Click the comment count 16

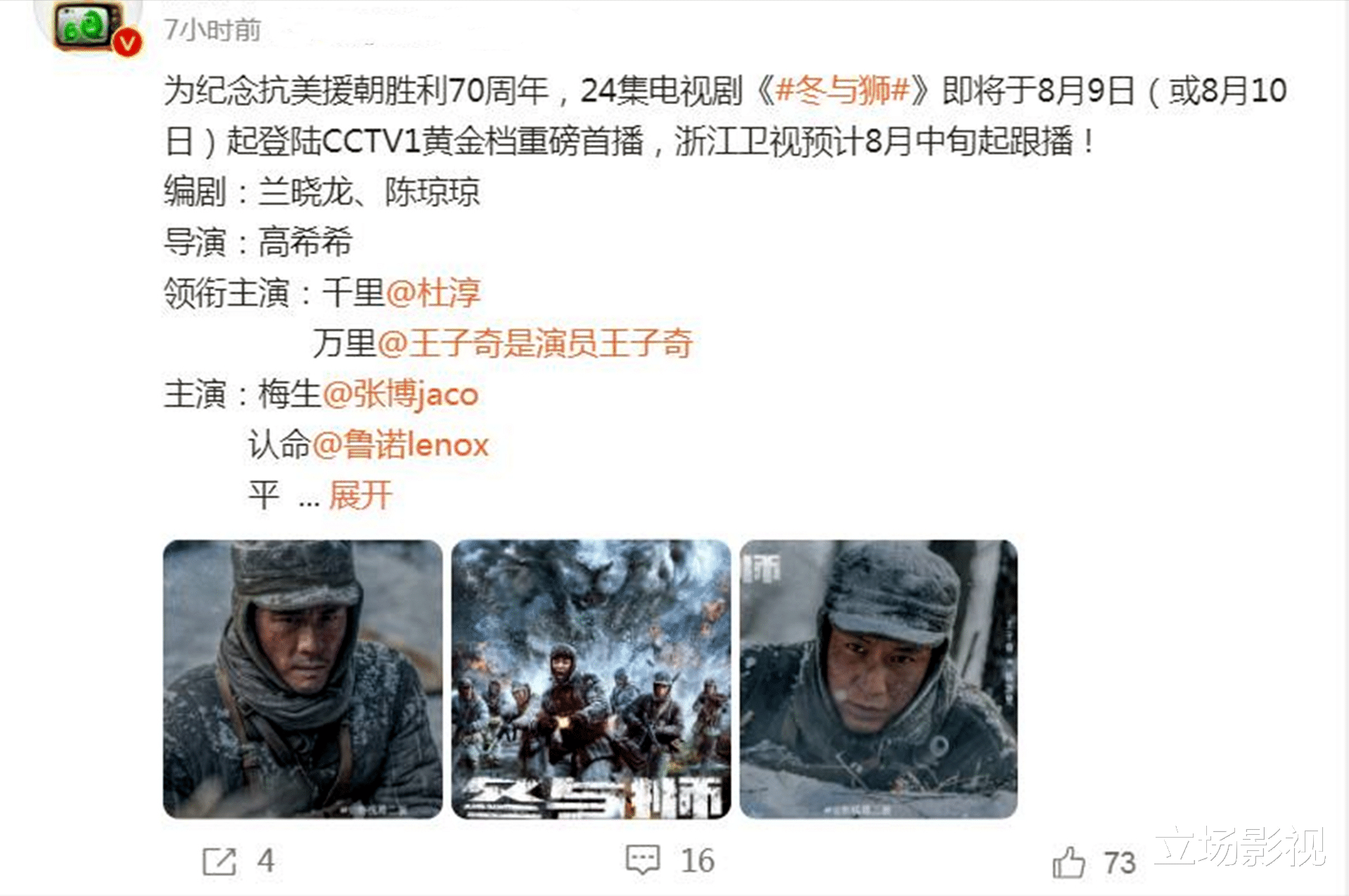pos(697,861)
